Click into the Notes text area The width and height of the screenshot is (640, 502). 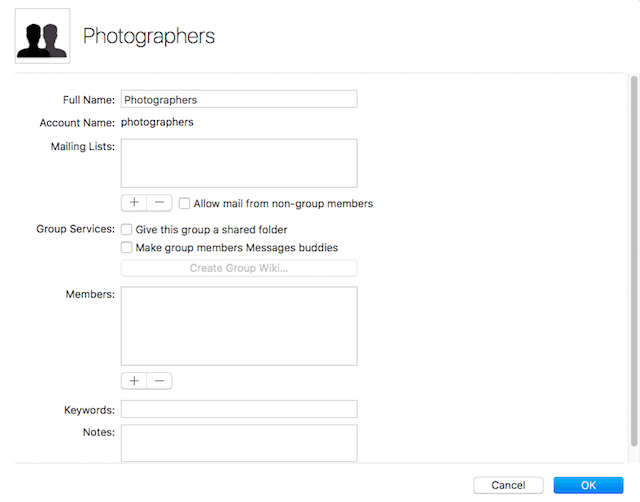238,442
